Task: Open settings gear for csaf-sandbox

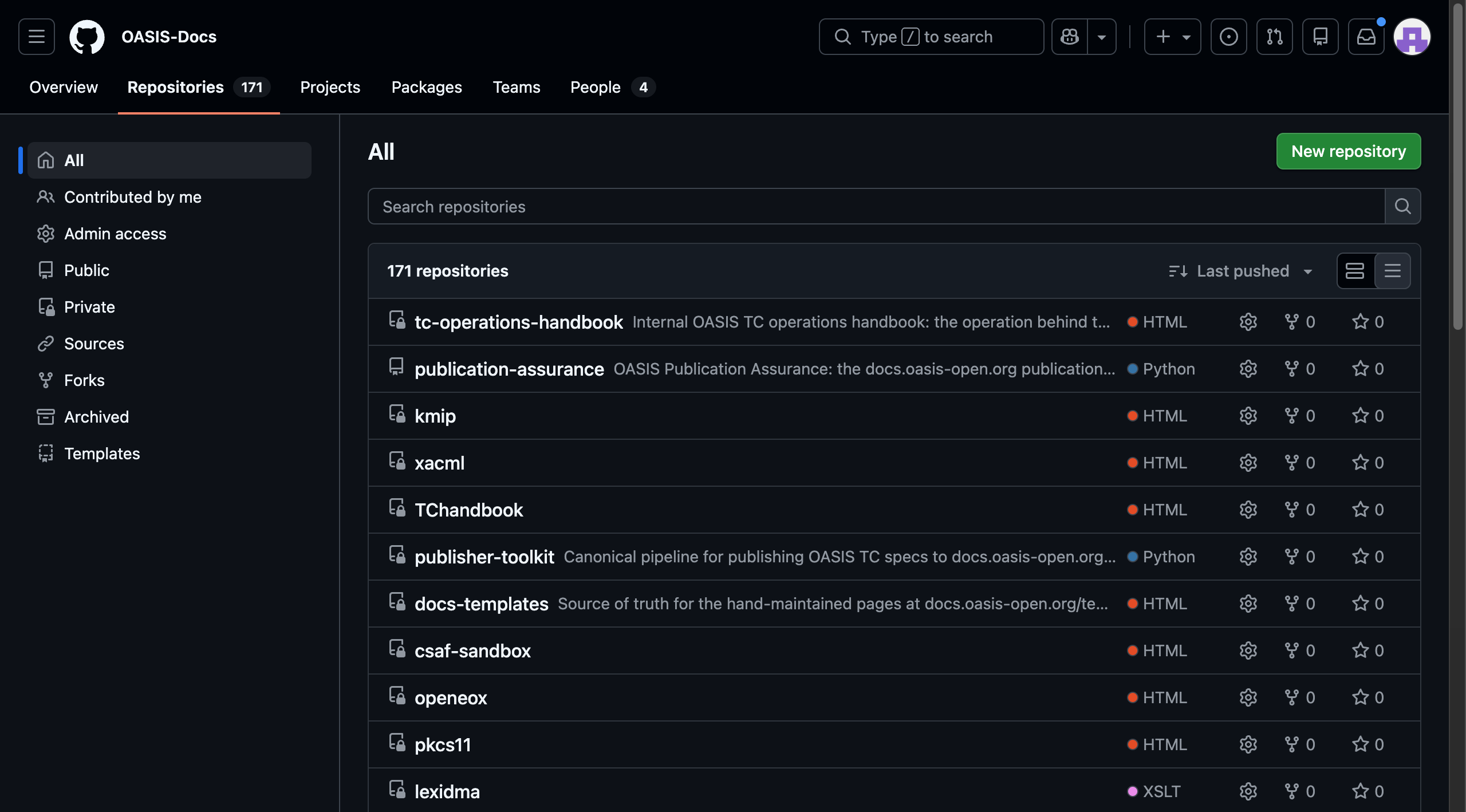Action: tap(1248, 651)
